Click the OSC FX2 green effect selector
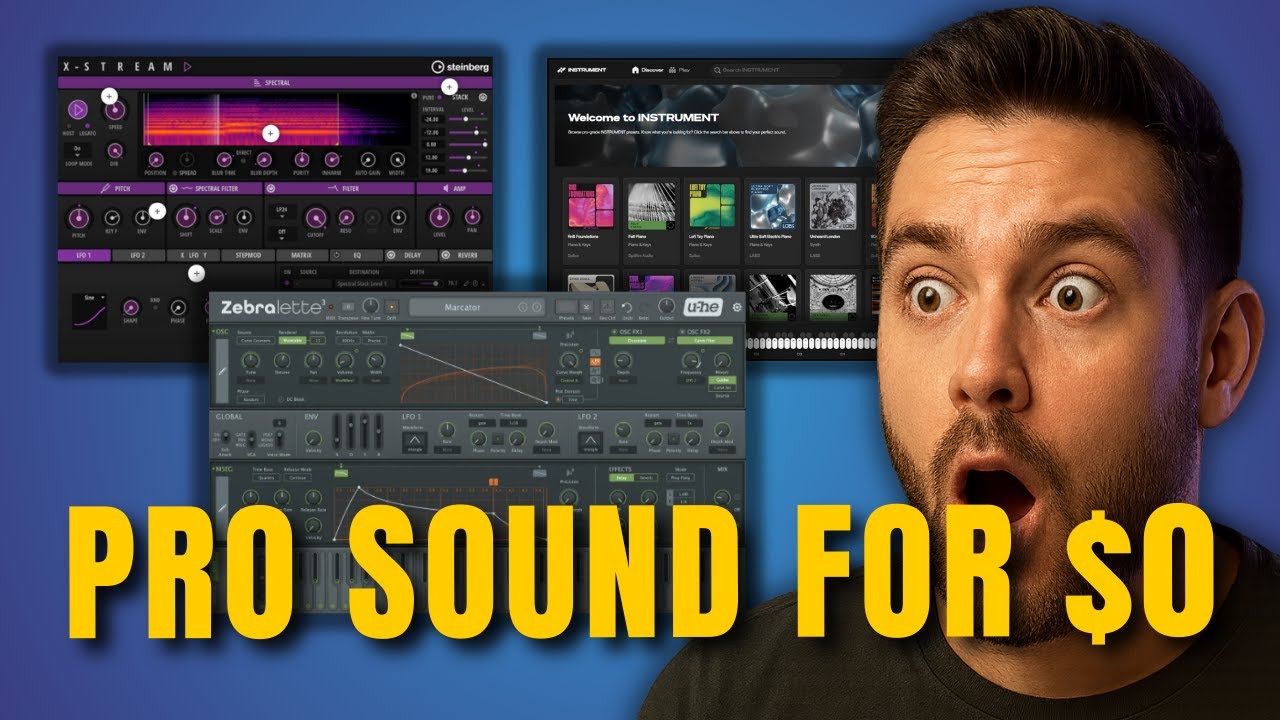Viewport: 1280px width, 720px height. point(705,340)
